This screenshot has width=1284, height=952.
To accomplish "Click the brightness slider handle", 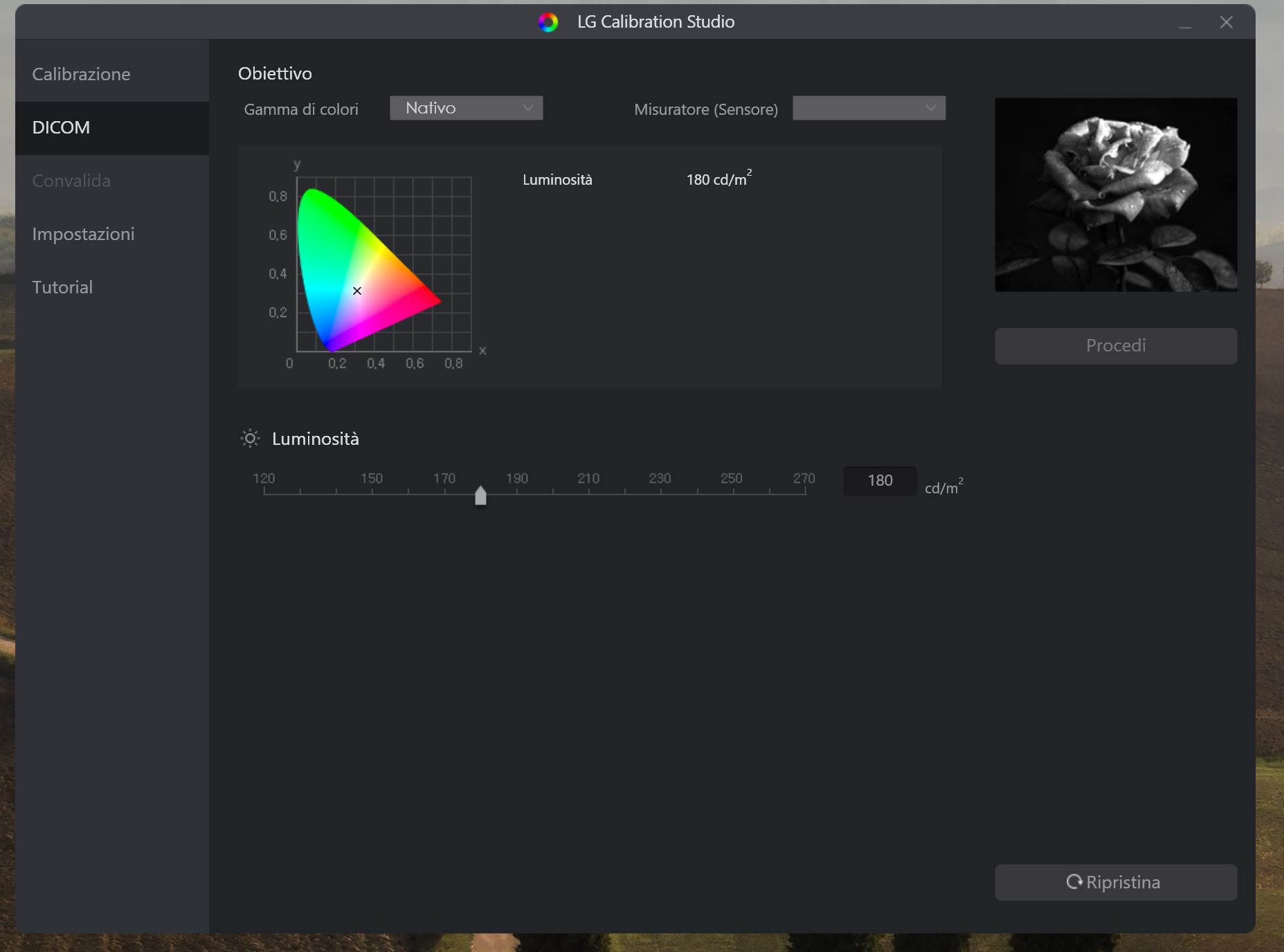I will (x=480, y=495).
